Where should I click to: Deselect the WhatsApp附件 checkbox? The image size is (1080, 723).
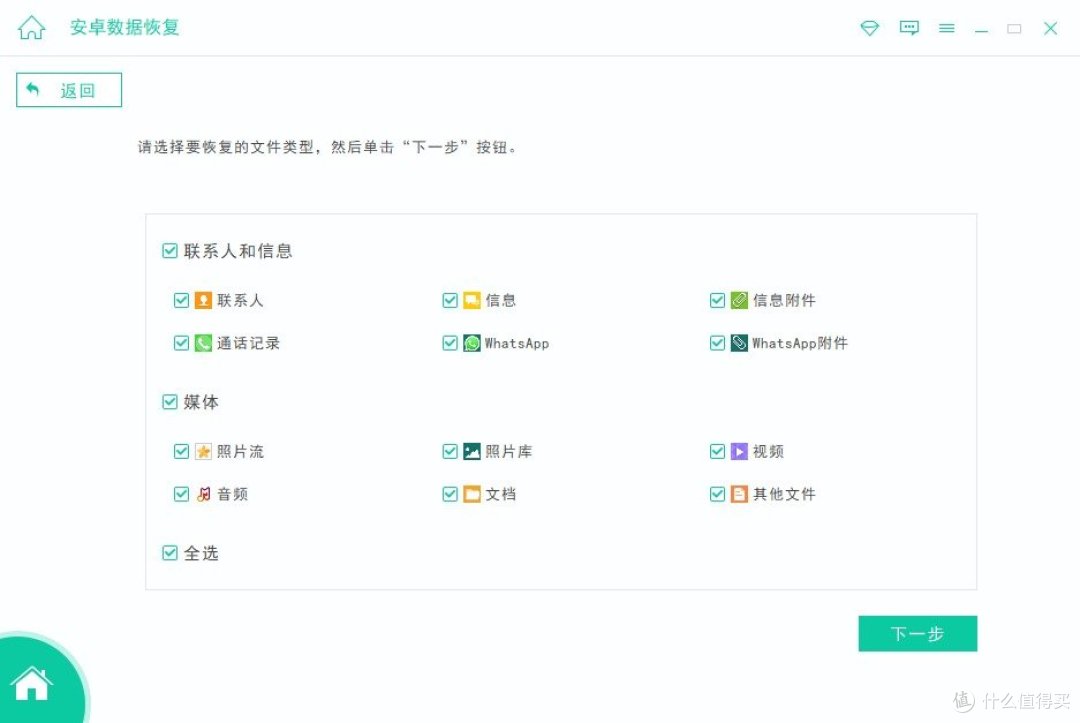[717, 343]
